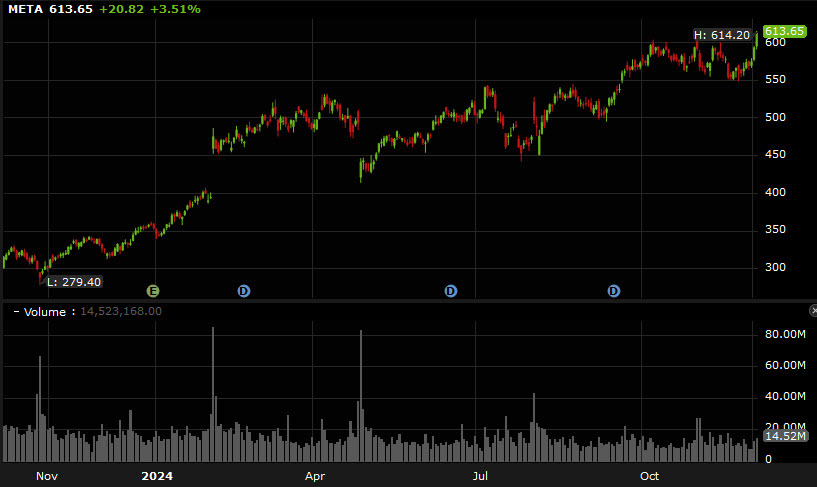817x487 pixels.
Task: Click the 500 level on price axis
Action: tap(775, 117)
